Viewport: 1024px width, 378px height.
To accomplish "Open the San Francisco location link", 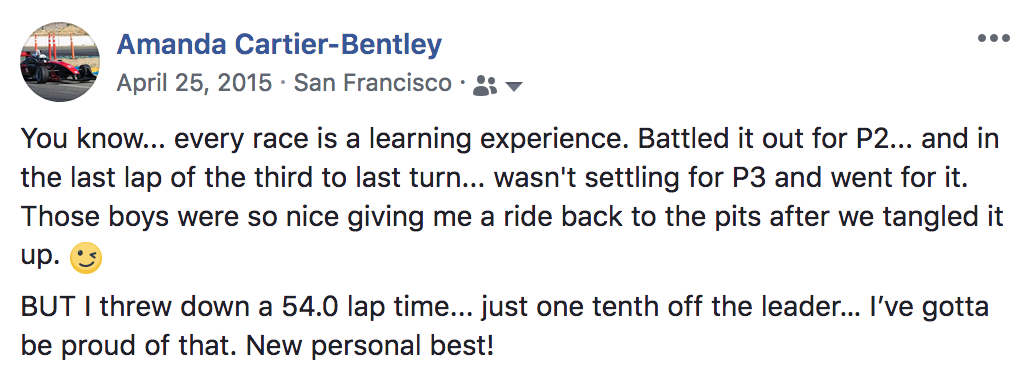I will [373, 84].
